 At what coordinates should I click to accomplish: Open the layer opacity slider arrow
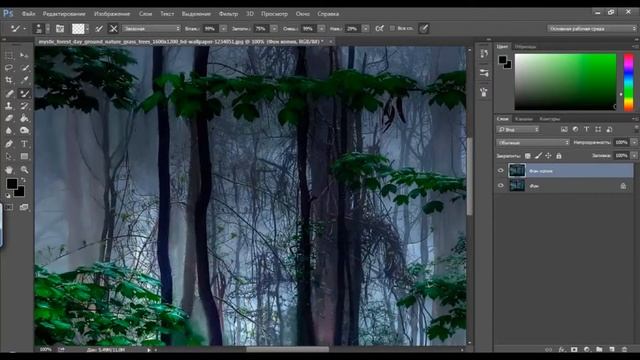tap(634, 142)
